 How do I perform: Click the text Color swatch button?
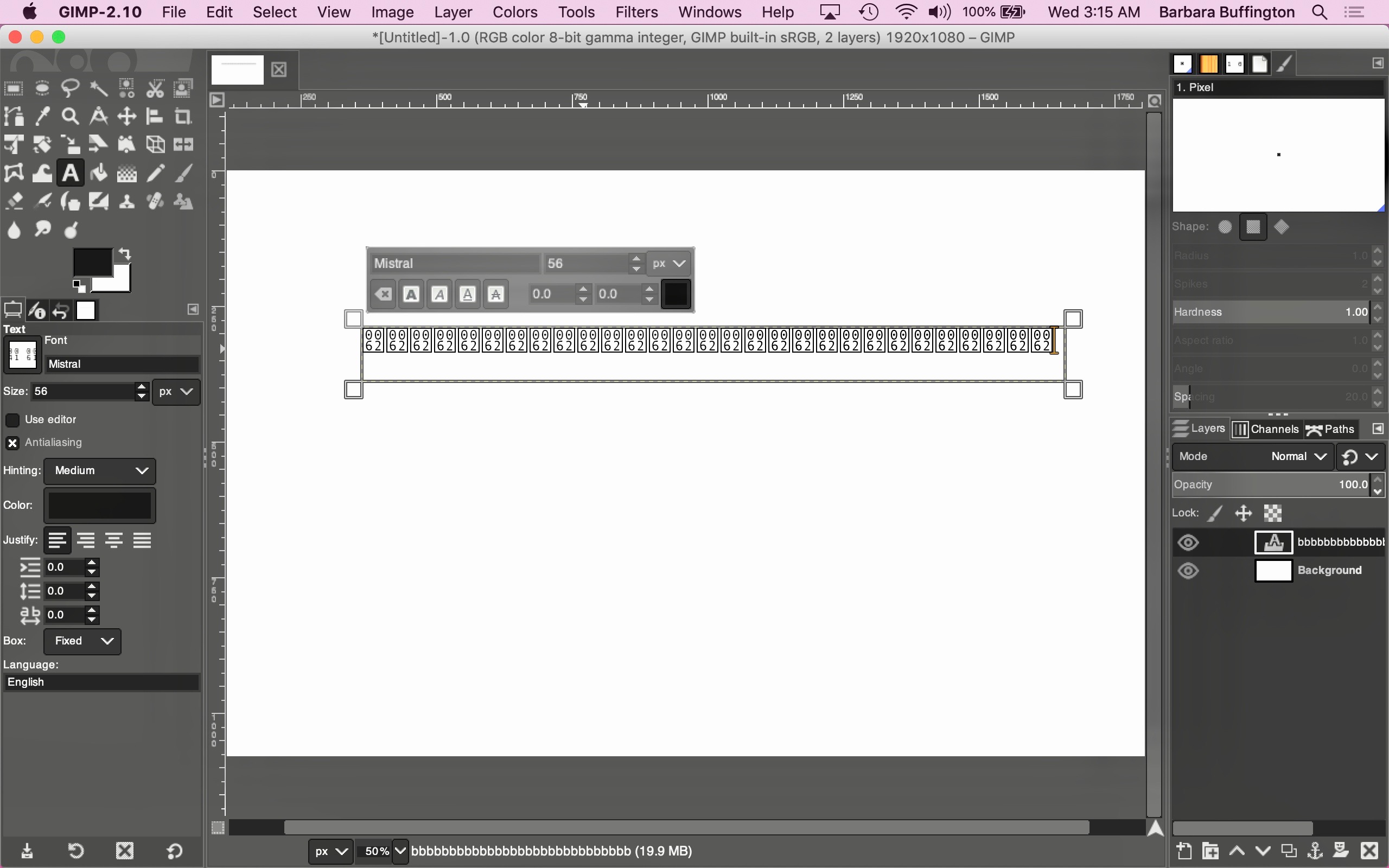(x=100, y=505)
